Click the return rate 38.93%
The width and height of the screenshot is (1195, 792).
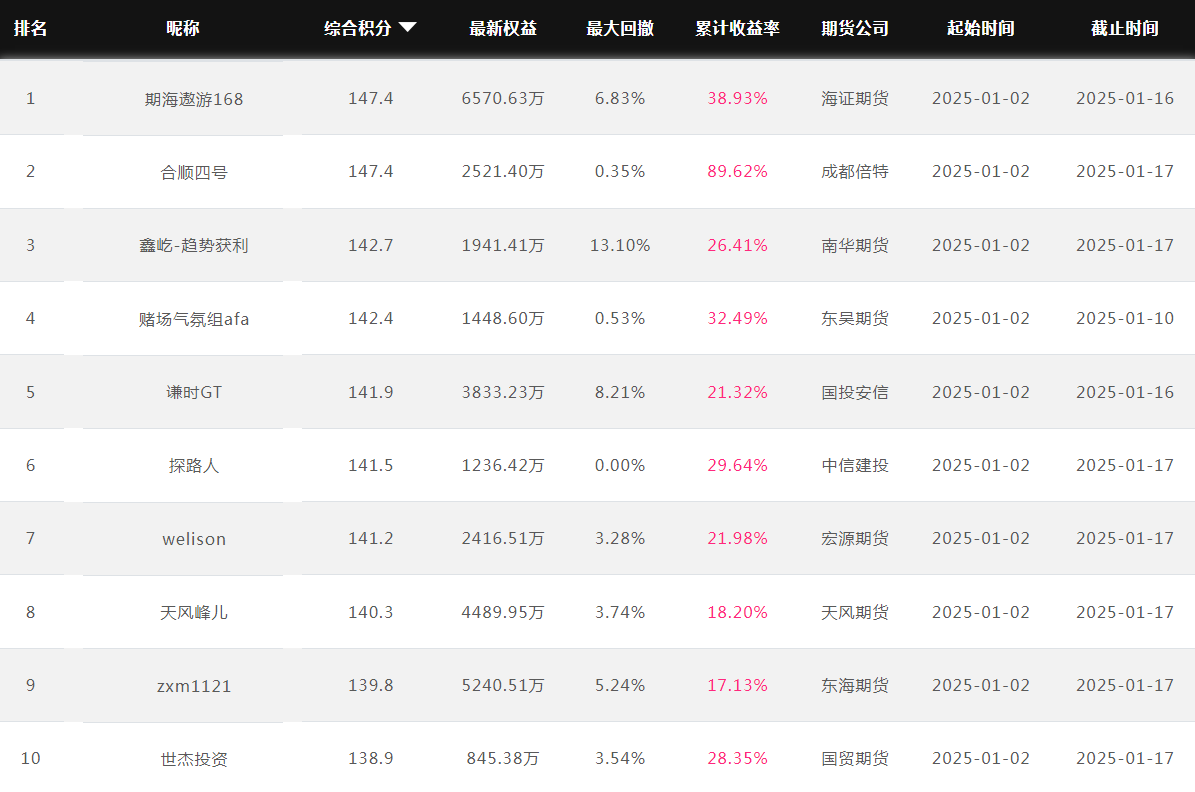coord(737,98)
